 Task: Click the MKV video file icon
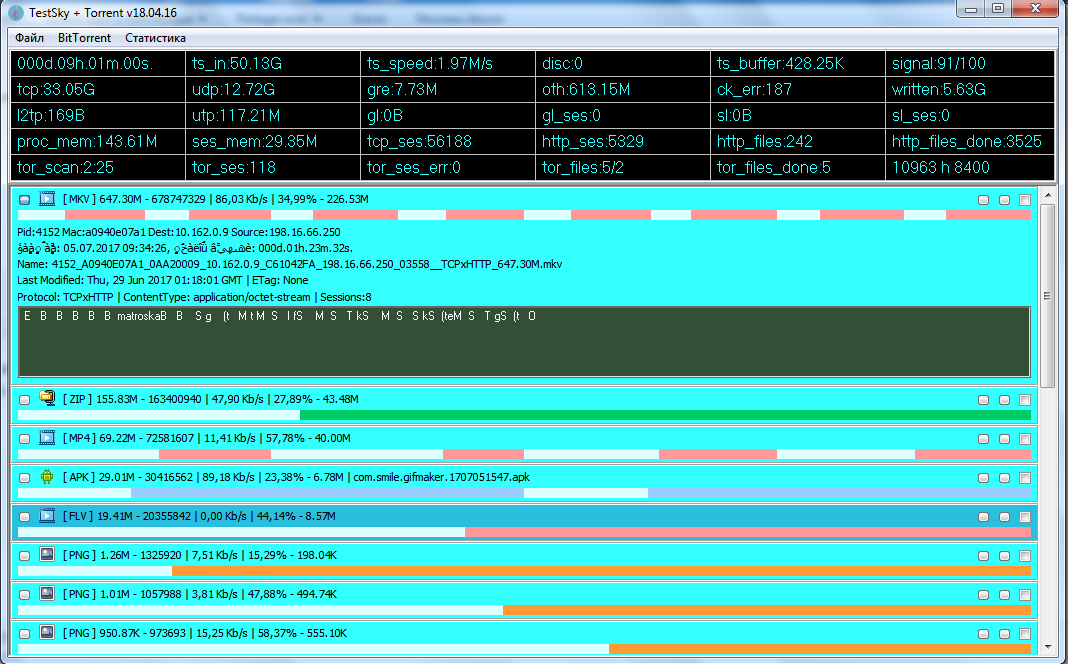point(47,200)
